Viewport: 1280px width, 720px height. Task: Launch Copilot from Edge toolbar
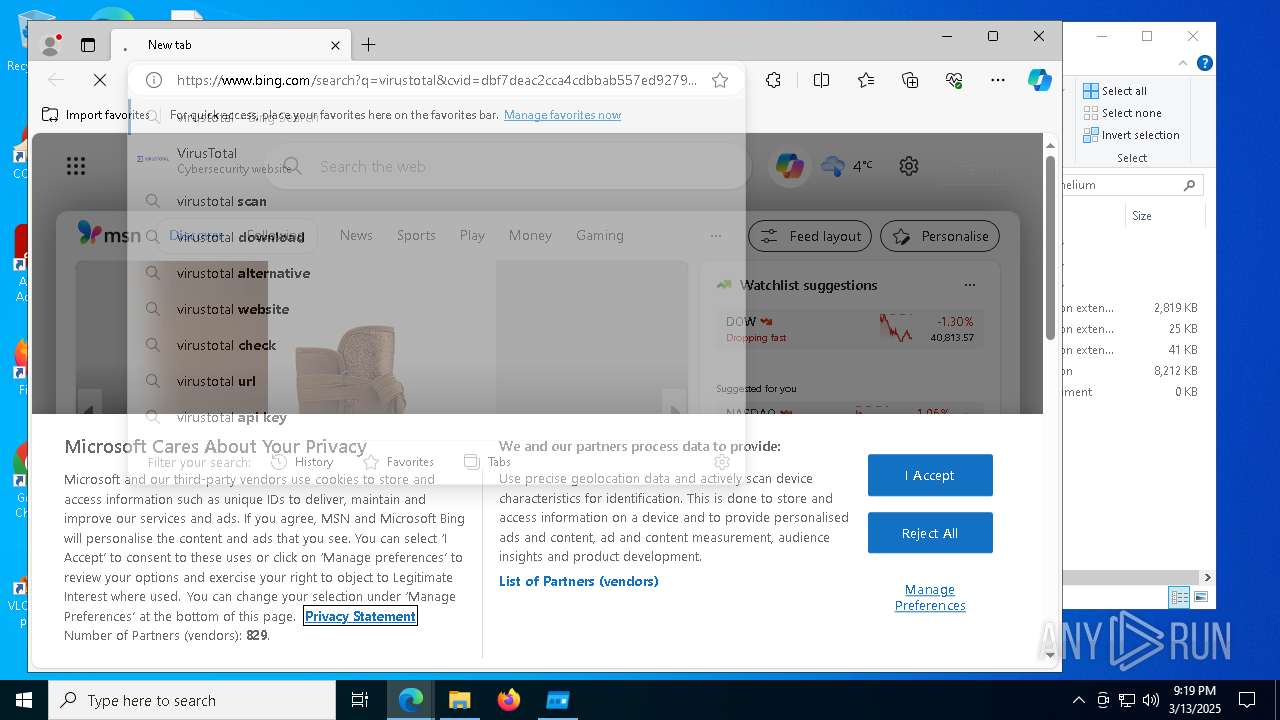coord(1040,80)
